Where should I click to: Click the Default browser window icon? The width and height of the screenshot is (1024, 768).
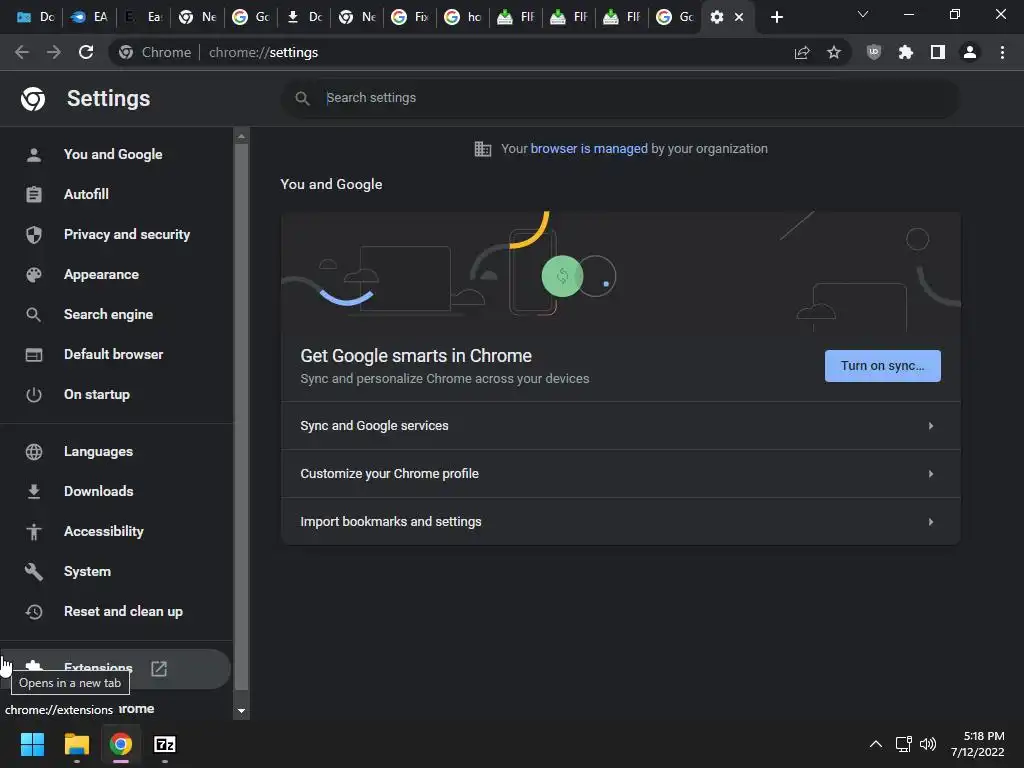pos(34,355)
